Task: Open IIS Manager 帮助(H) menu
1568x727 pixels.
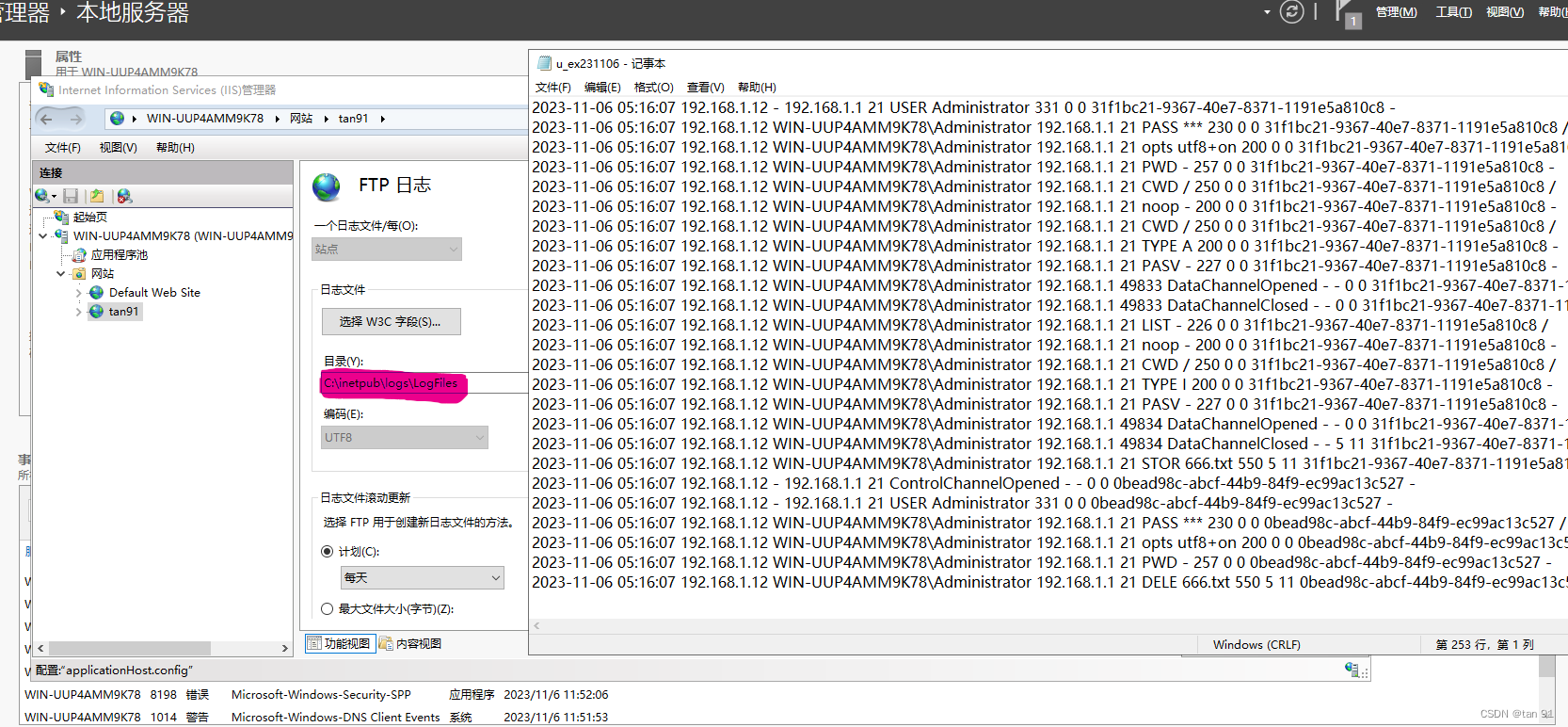Action: coord(175,148)
